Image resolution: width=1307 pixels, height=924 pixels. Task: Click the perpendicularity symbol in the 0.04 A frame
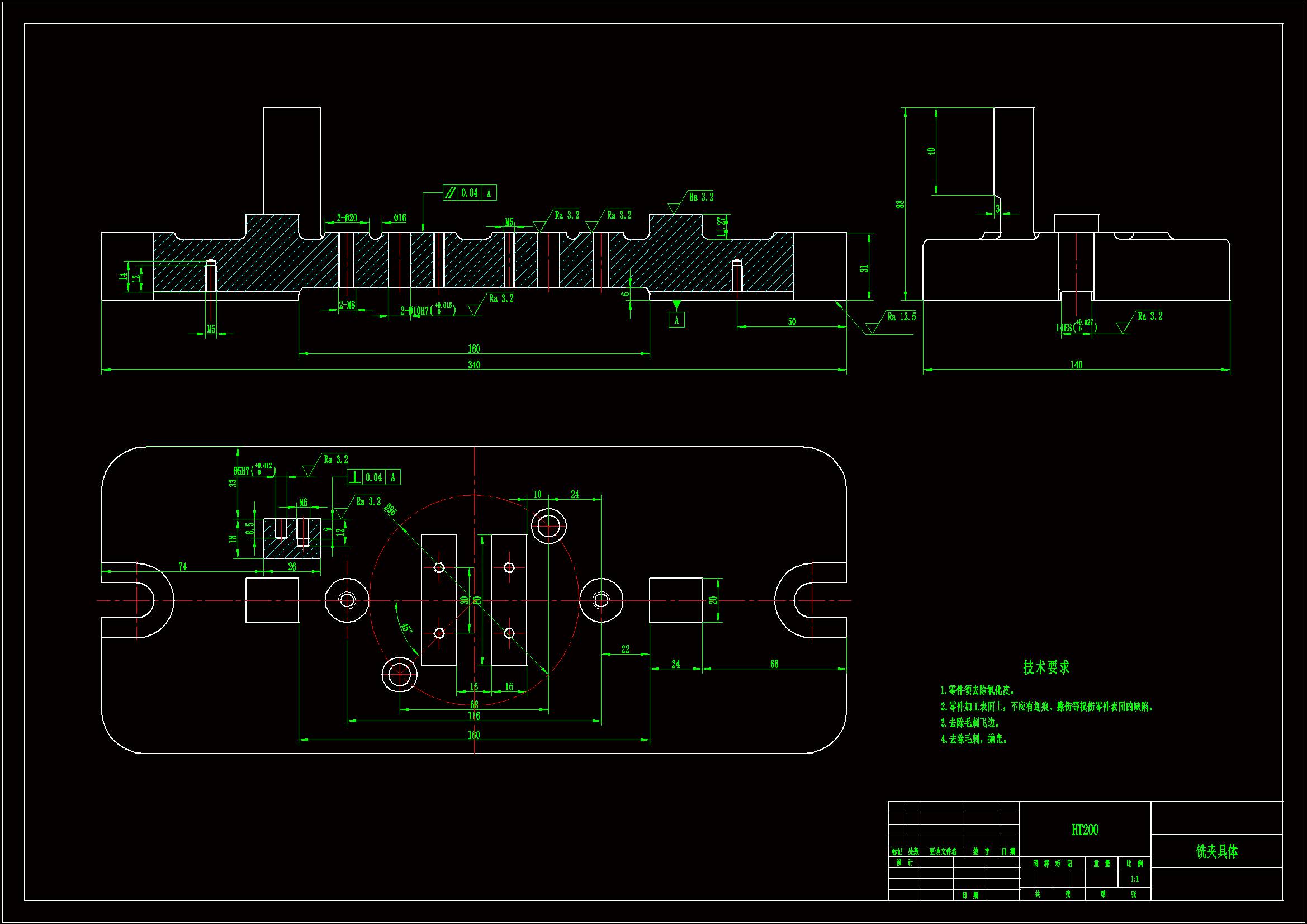354,477
